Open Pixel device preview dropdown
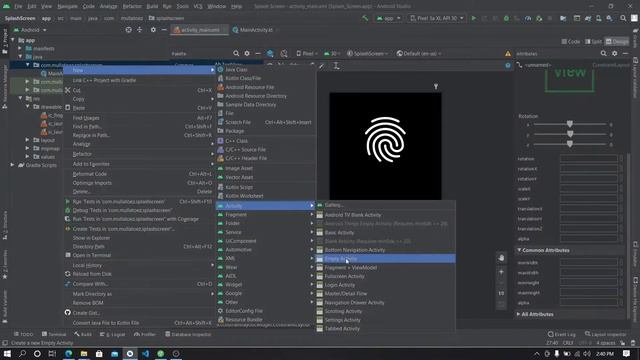 307,53
